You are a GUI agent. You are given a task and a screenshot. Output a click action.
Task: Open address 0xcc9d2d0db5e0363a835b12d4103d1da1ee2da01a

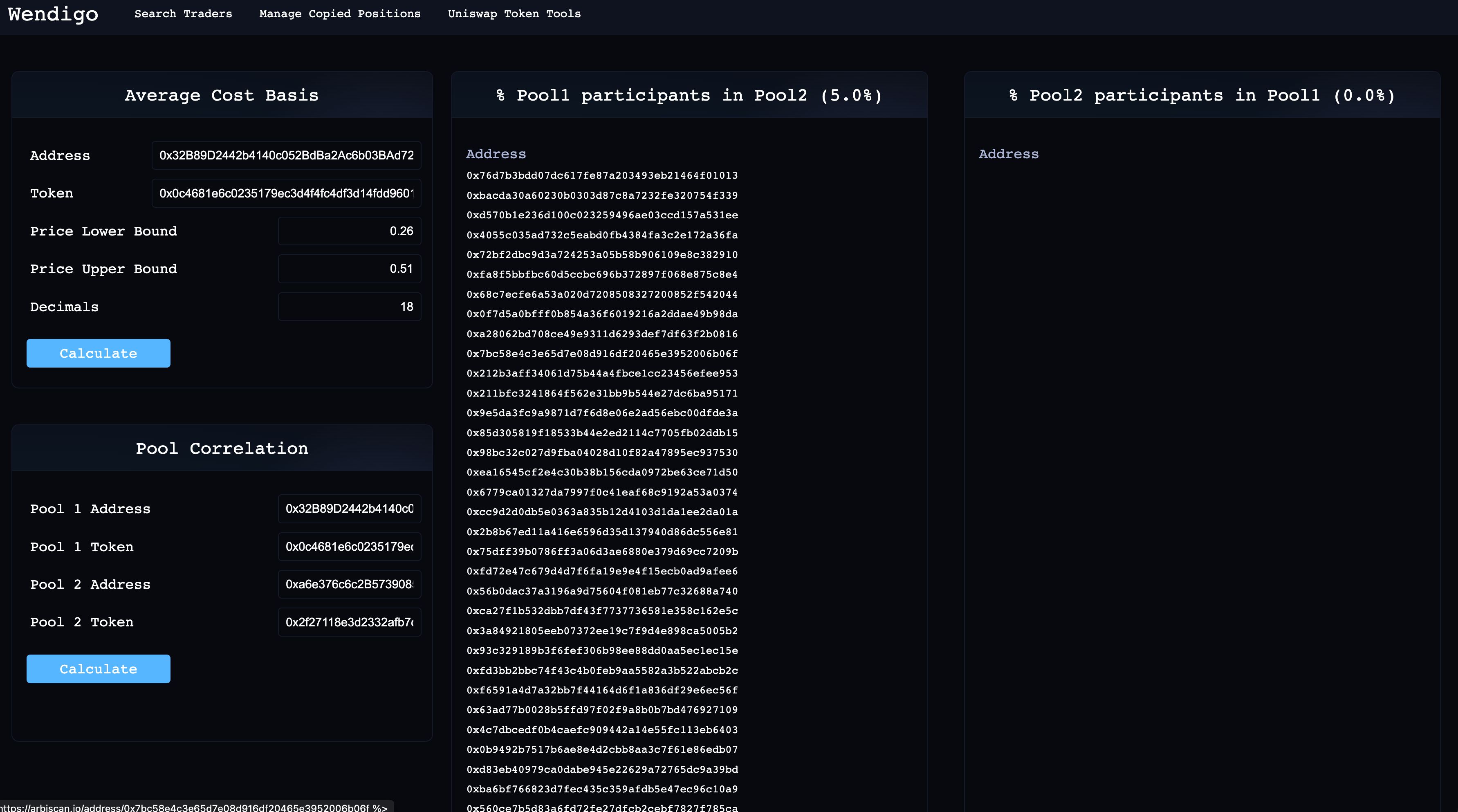(602, 512)
